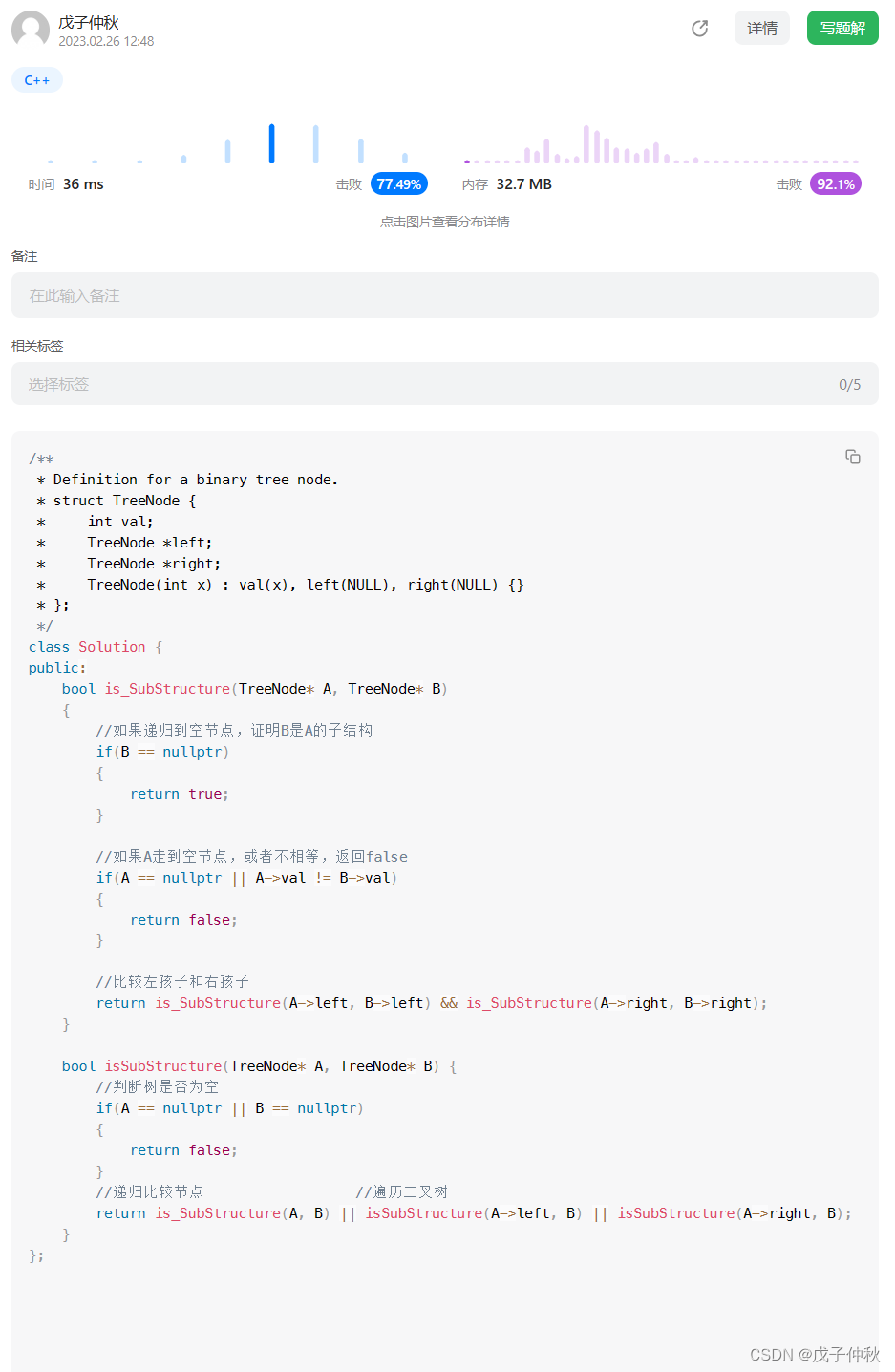Click the user avatar picture

31,30
